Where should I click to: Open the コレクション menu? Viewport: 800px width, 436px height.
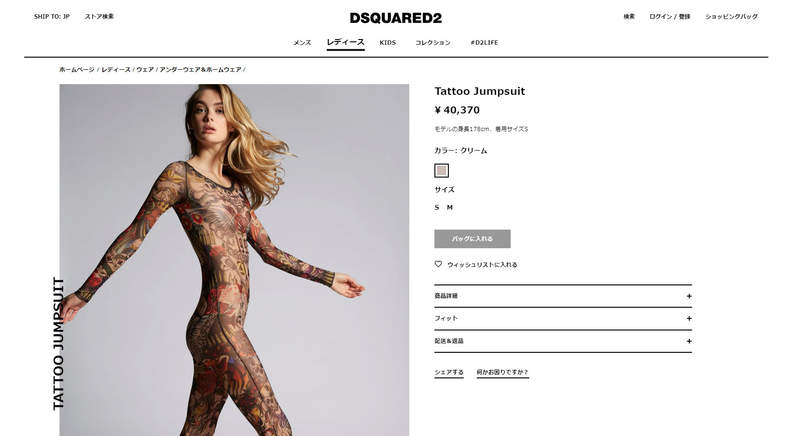433,43
